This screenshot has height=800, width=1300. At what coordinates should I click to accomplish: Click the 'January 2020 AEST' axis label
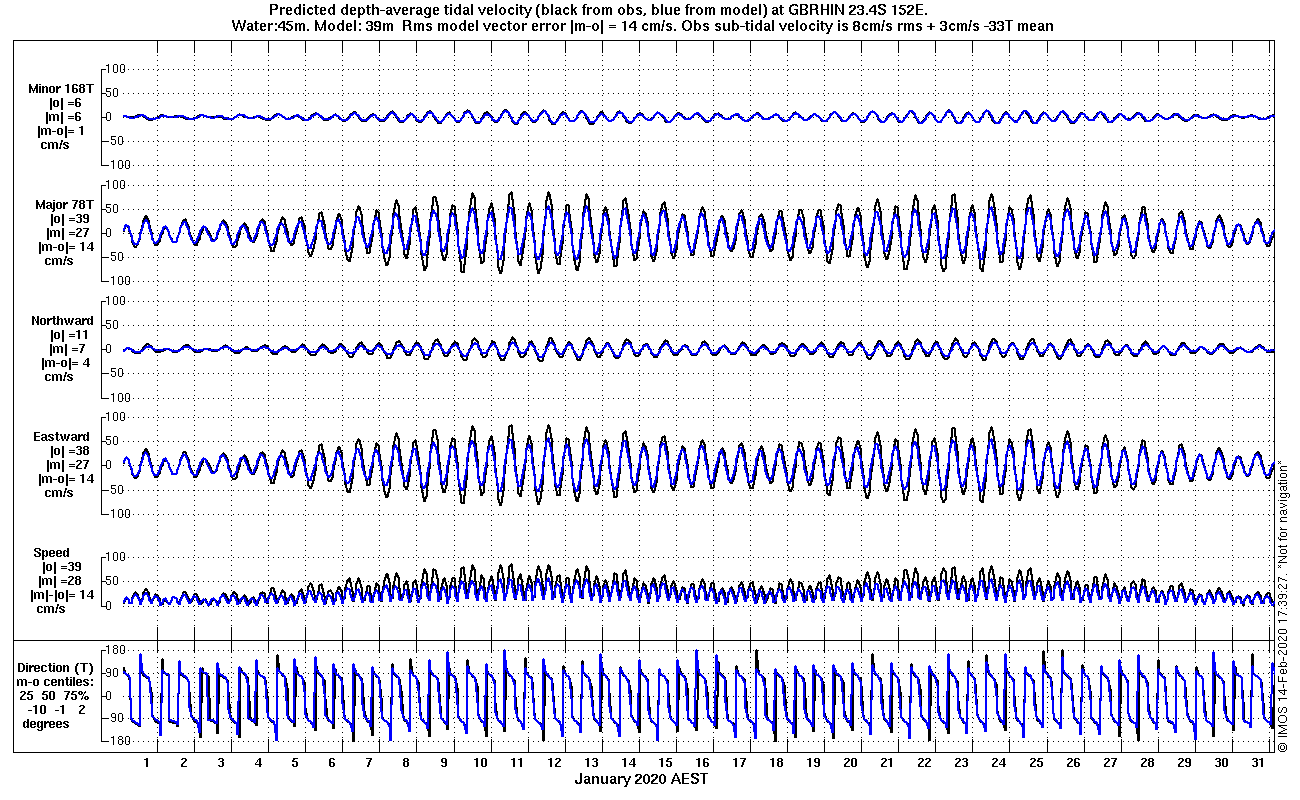pyautogui.click(x=641, y=779)
